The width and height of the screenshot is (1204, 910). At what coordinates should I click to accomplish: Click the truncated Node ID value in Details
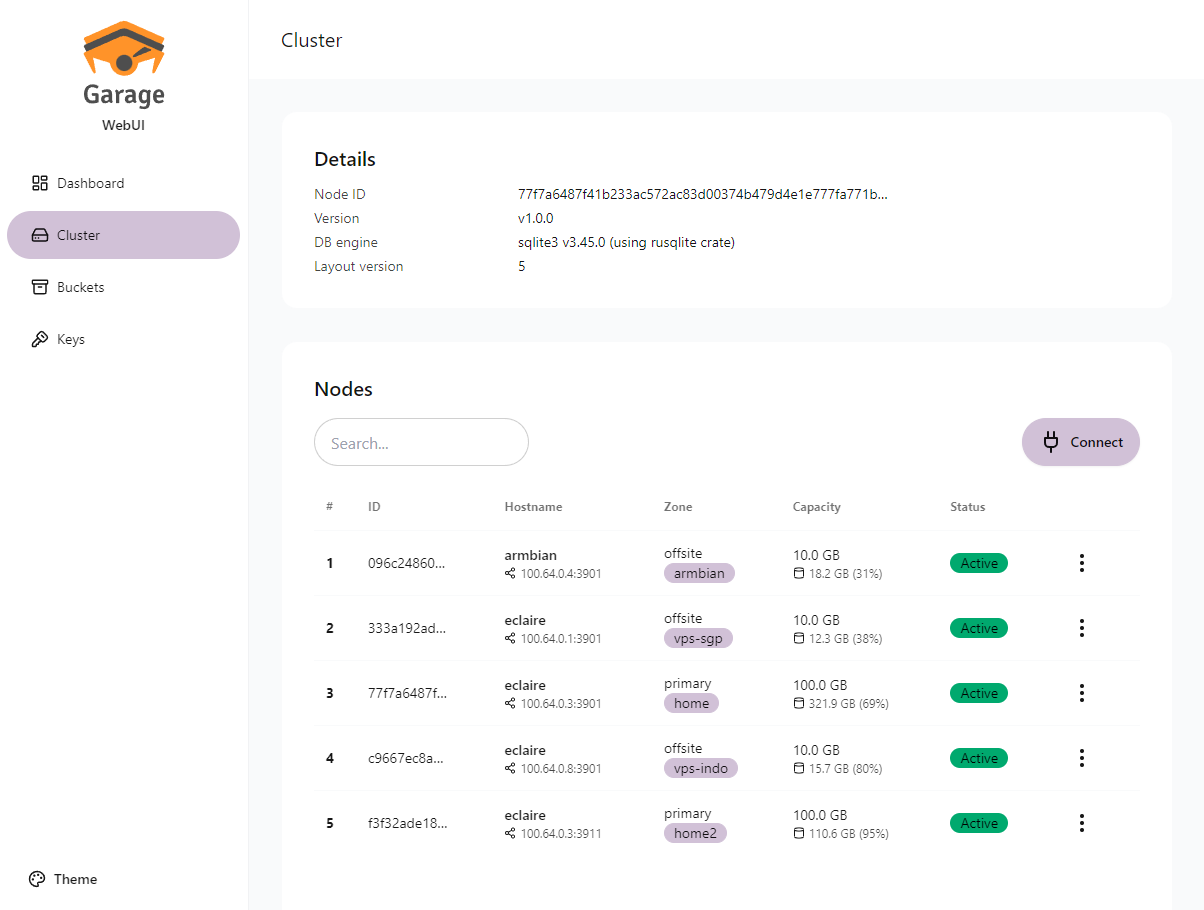(x=702, y=194)
